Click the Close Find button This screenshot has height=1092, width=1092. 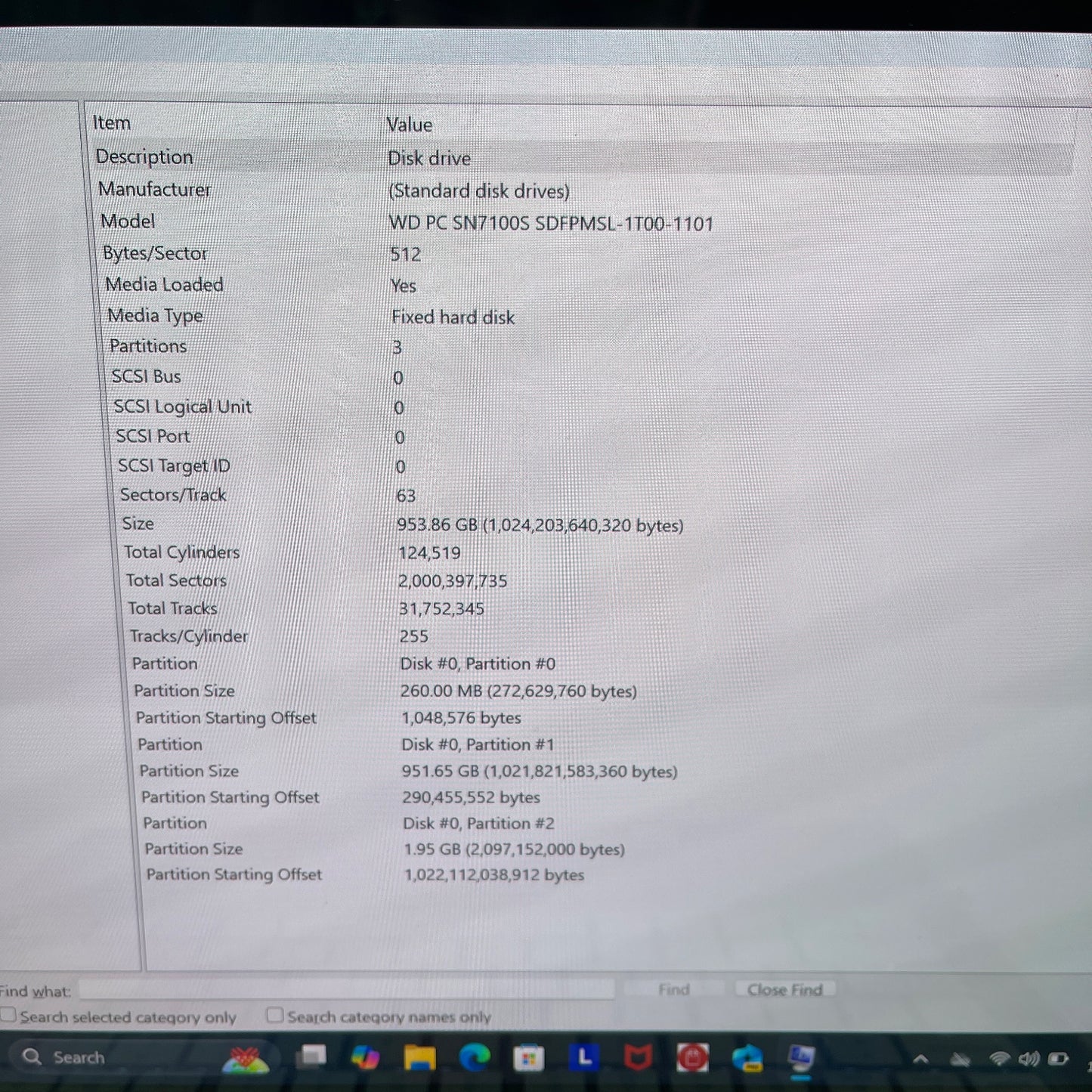pyautogui.click(x=784, y=989)
